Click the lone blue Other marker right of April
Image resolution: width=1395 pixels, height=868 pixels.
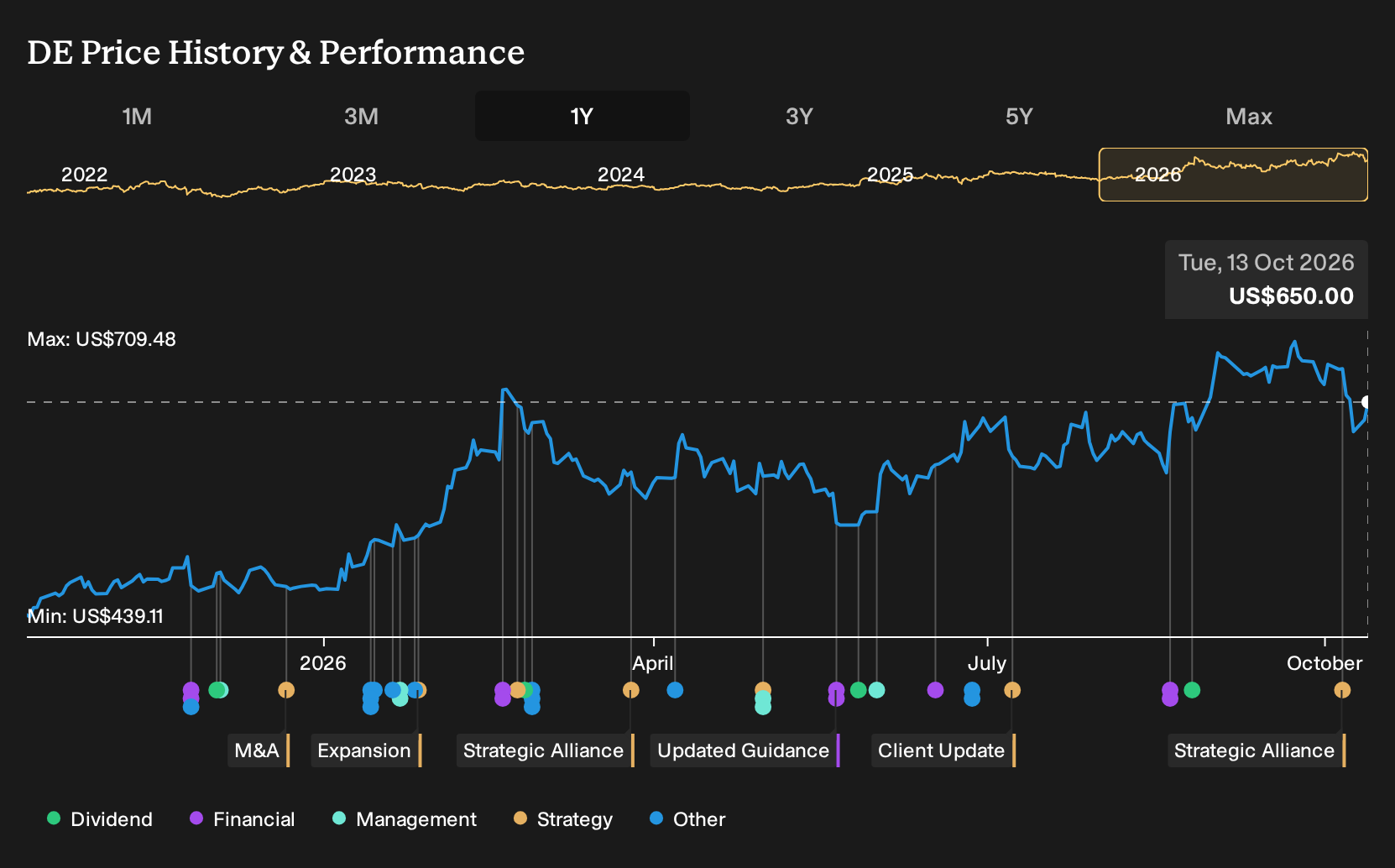(x=675, y=690)
